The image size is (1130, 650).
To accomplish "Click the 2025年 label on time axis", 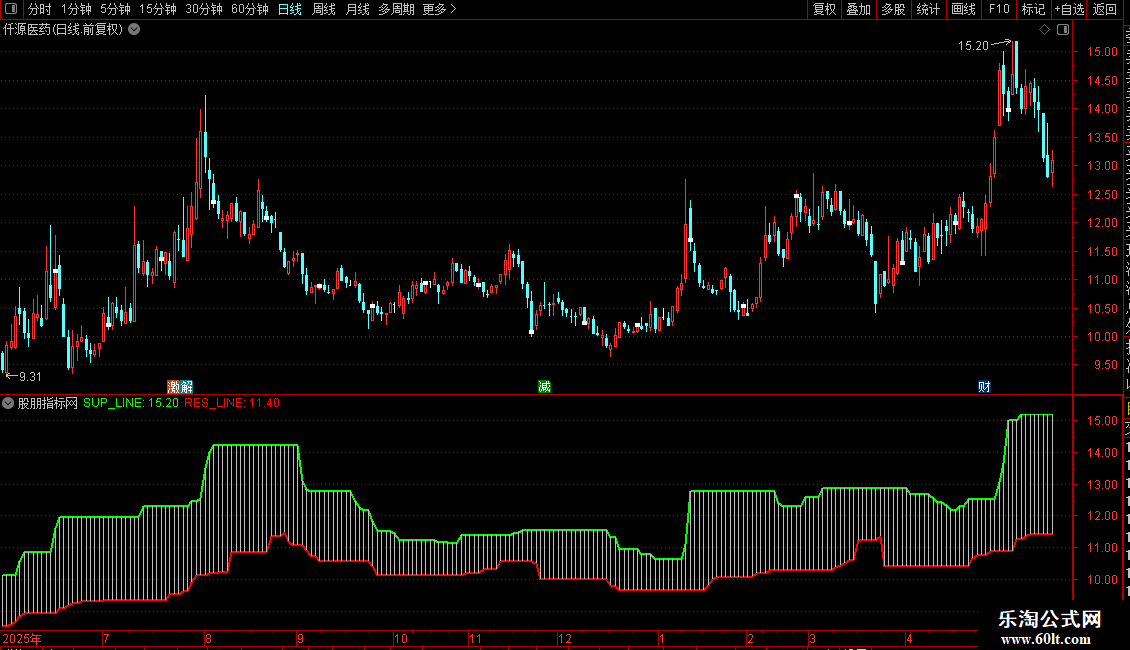I will point(22,638).
